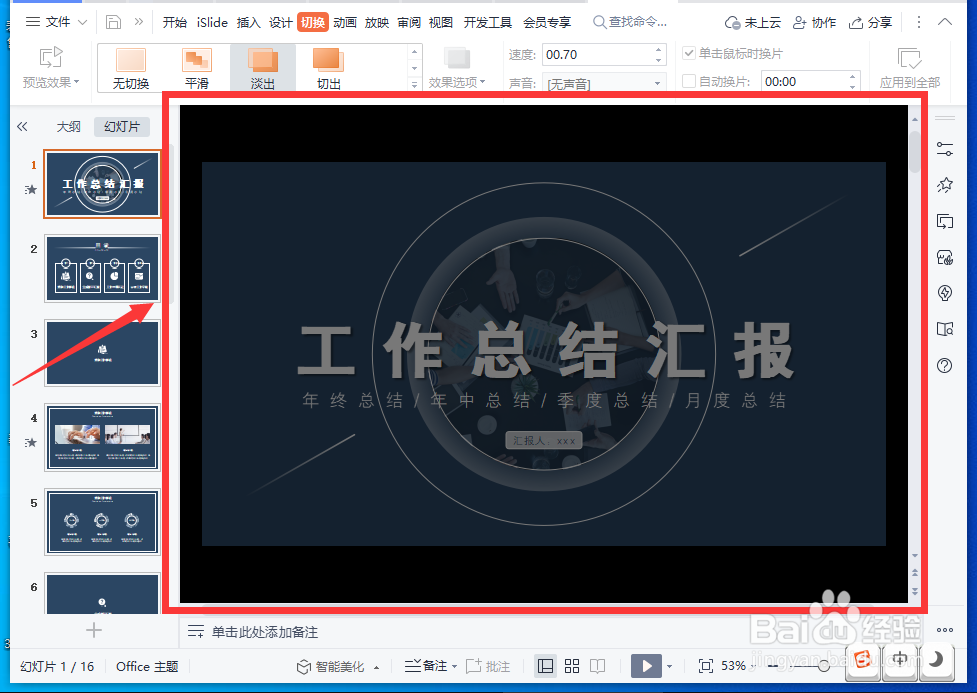Open the book search icon in sidebar
Screen dimensions: 977x693
click(x=945, y=329)
